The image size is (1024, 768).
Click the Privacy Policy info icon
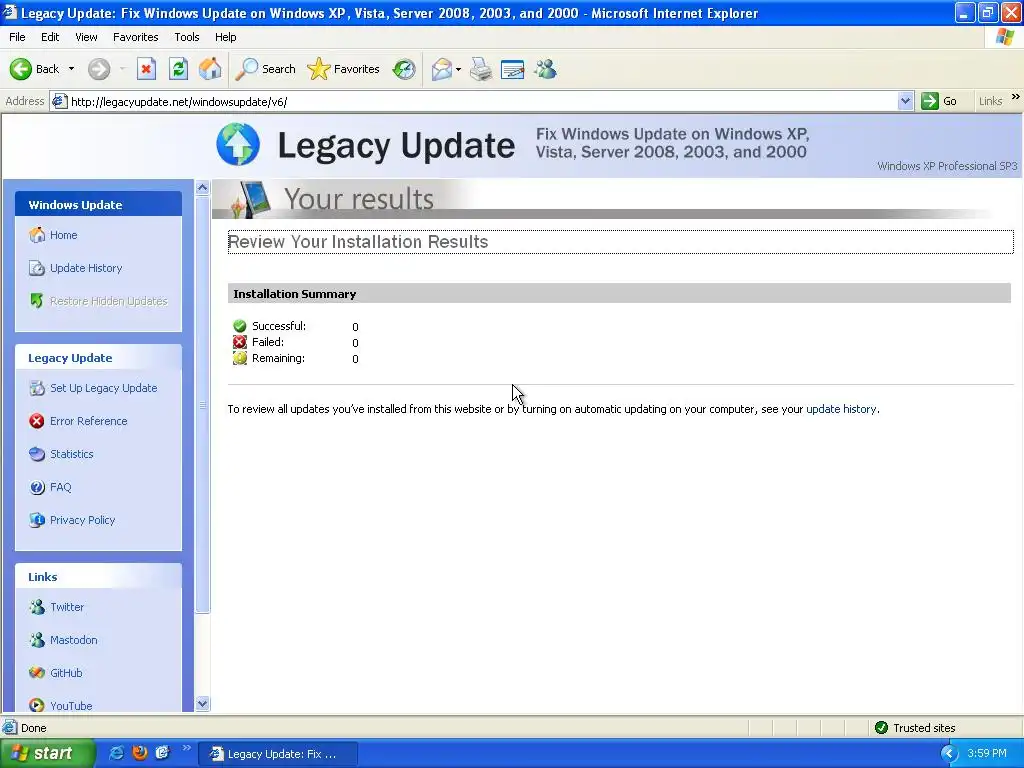click(x=37, y=520)
